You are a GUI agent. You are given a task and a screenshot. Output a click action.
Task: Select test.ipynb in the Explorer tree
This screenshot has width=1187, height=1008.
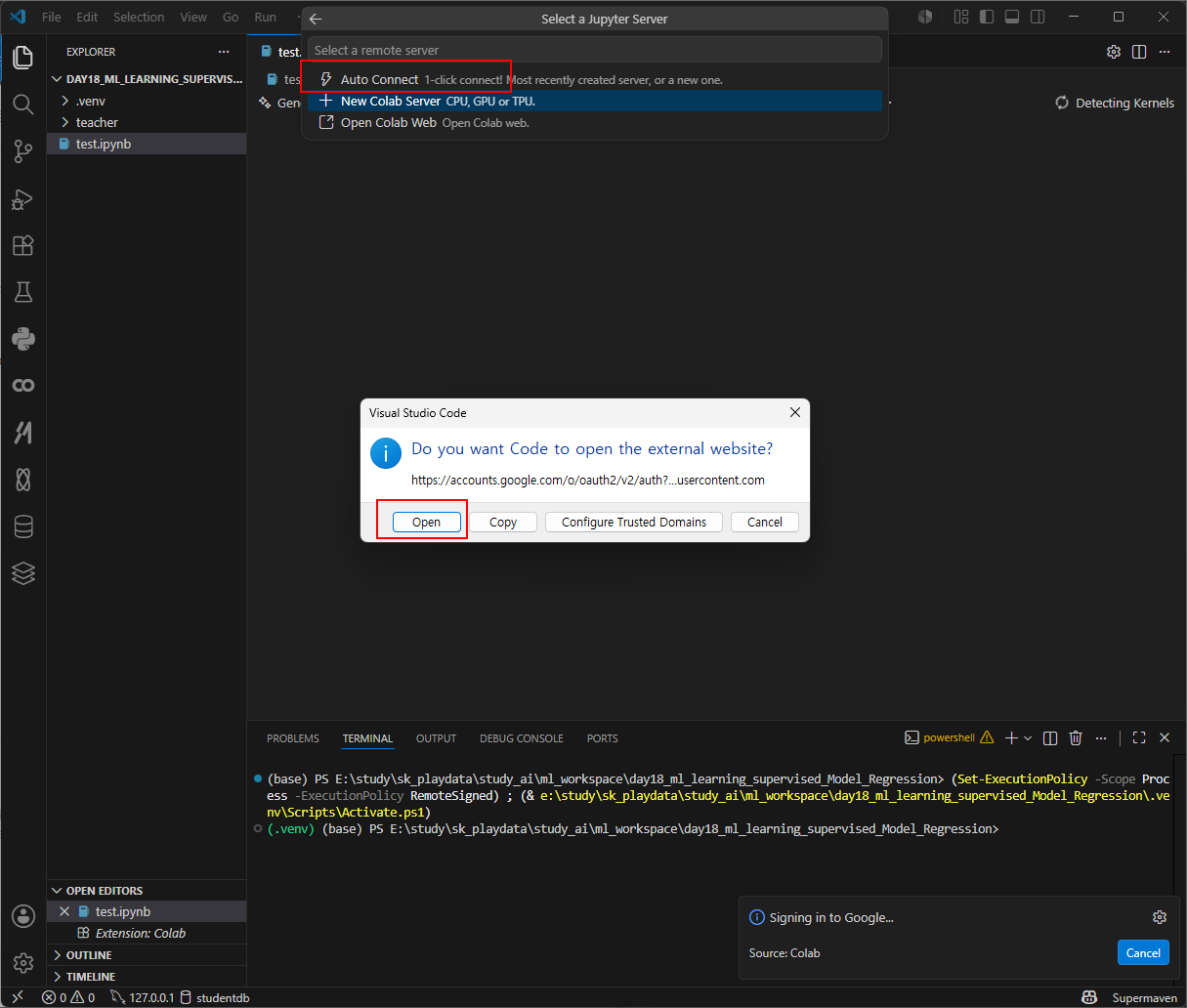(147, 144)
